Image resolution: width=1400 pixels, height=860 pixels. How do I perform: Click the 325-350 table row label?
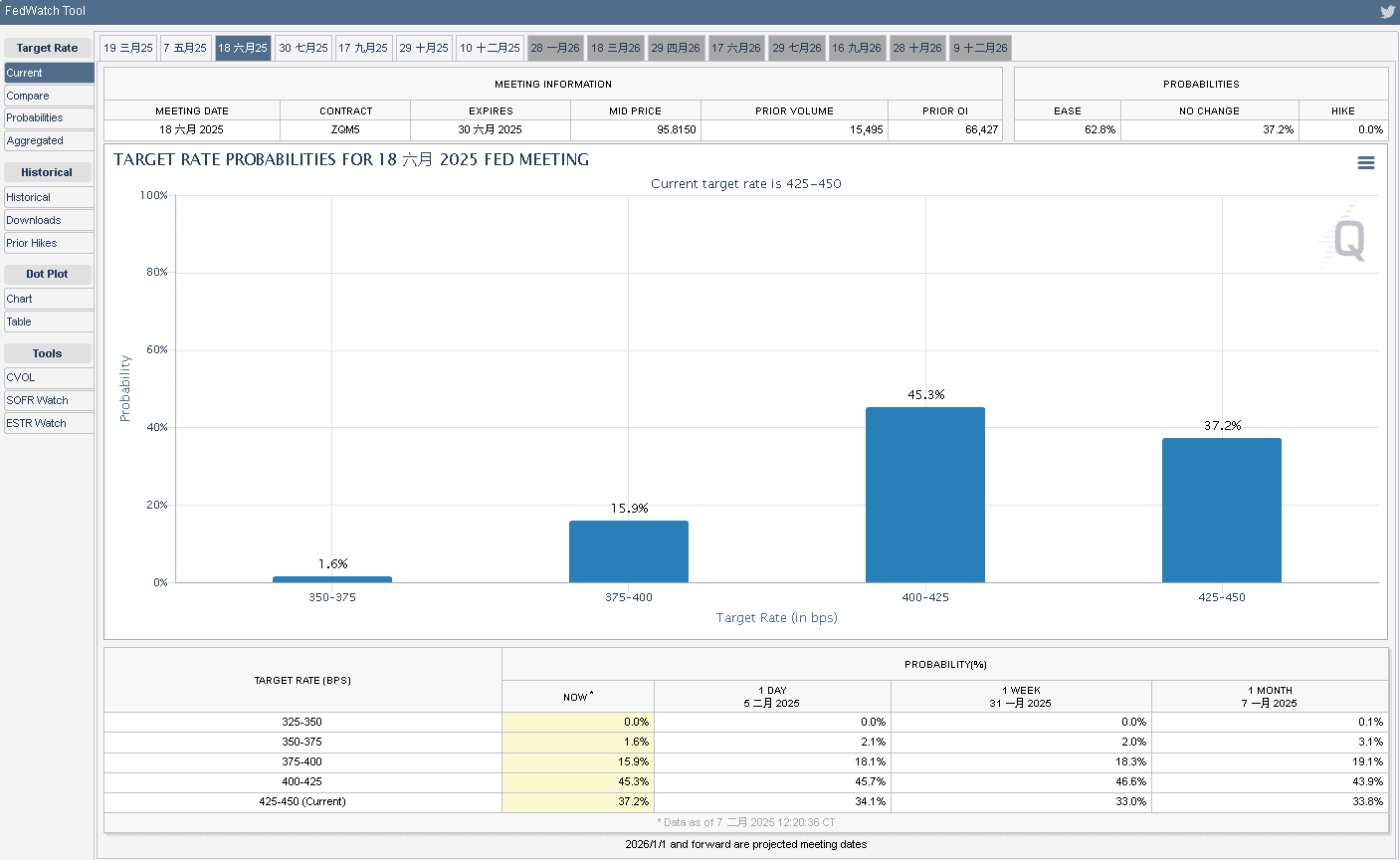[x=302, y=722]
